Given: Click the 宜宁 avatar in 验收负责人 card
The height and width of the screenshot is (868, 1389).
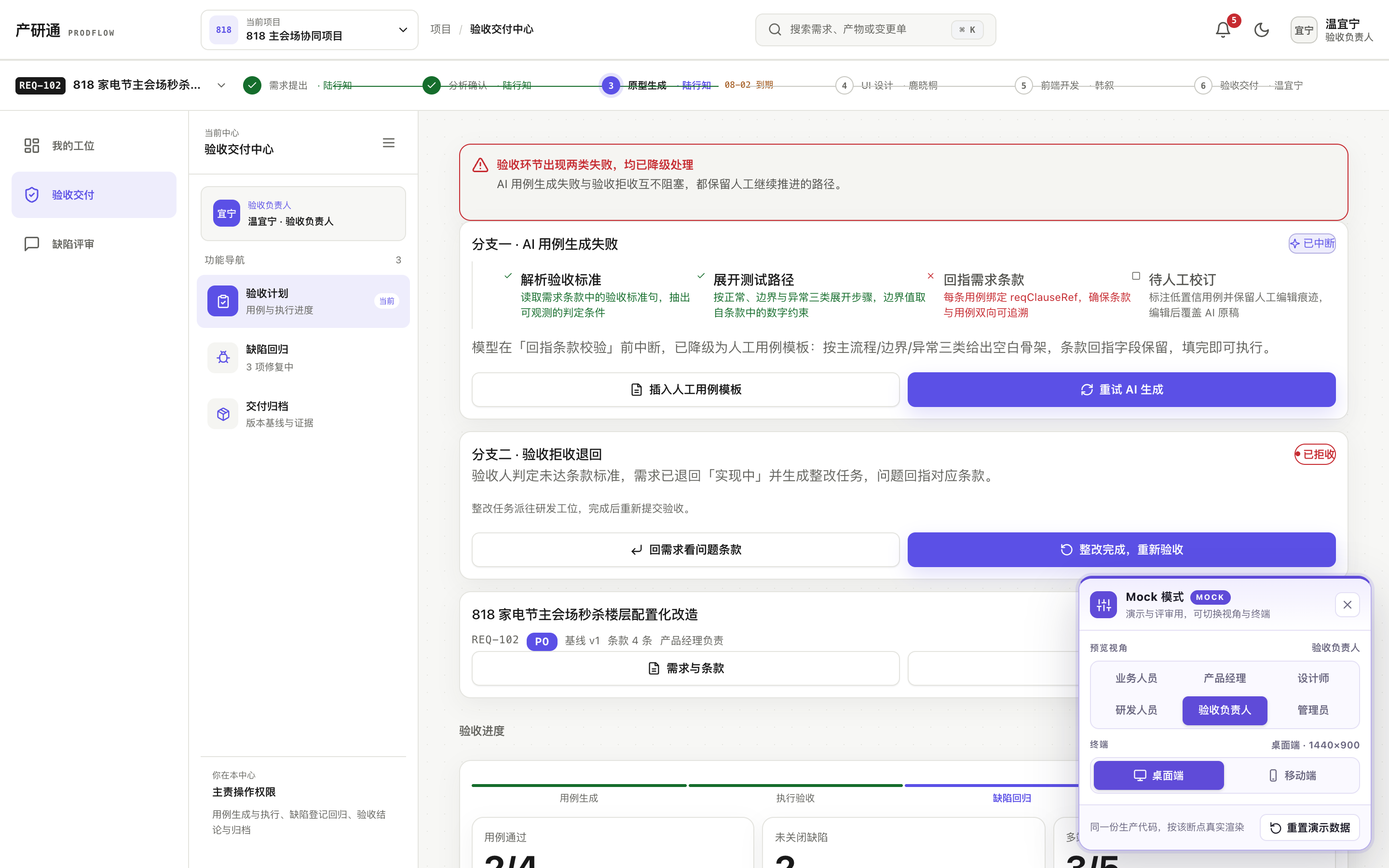Looking at the screenshot, I should [227, 214].
